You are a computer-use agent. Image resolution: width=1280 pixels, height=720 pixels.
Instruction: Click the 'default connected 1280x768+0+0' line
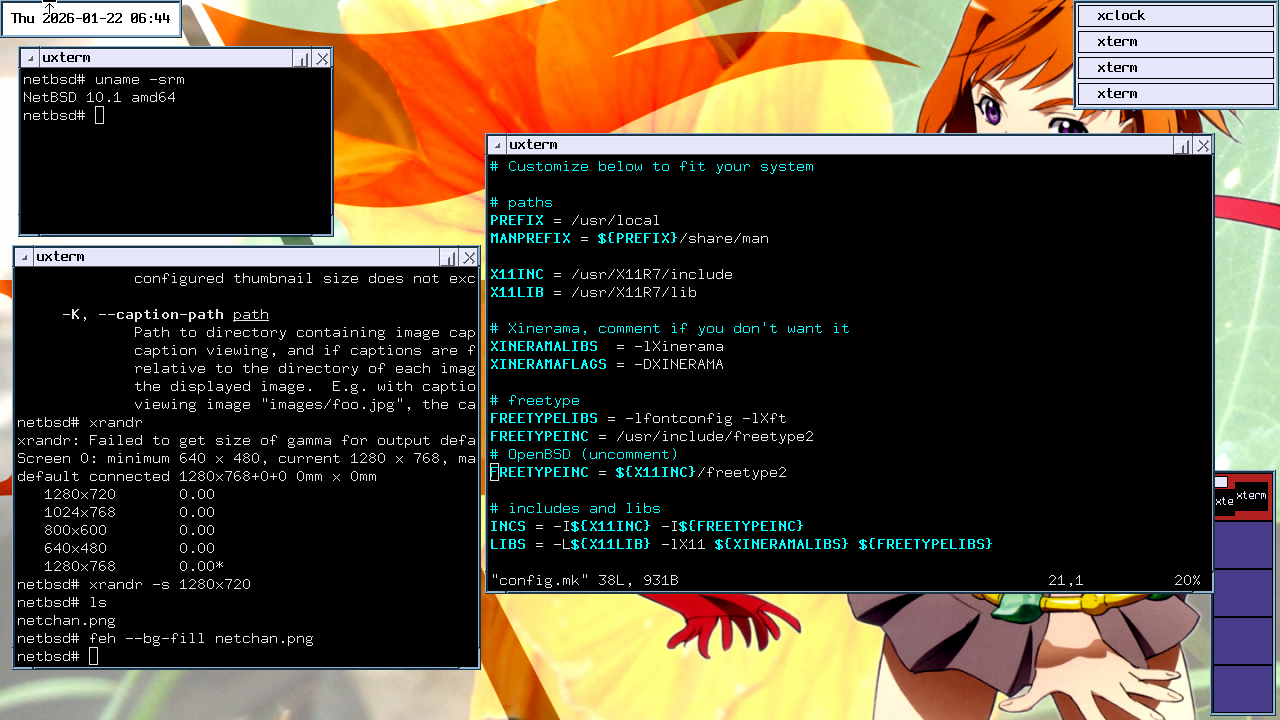197,477
